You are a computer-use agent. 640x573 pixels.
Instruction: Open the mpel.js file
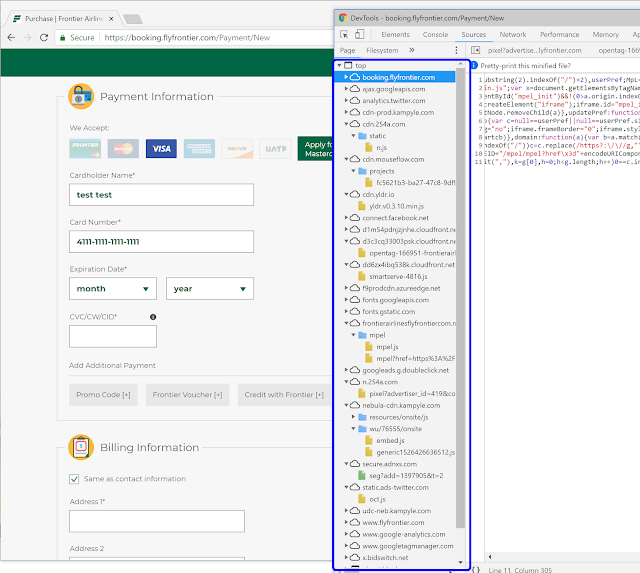(x=387, y=346)
